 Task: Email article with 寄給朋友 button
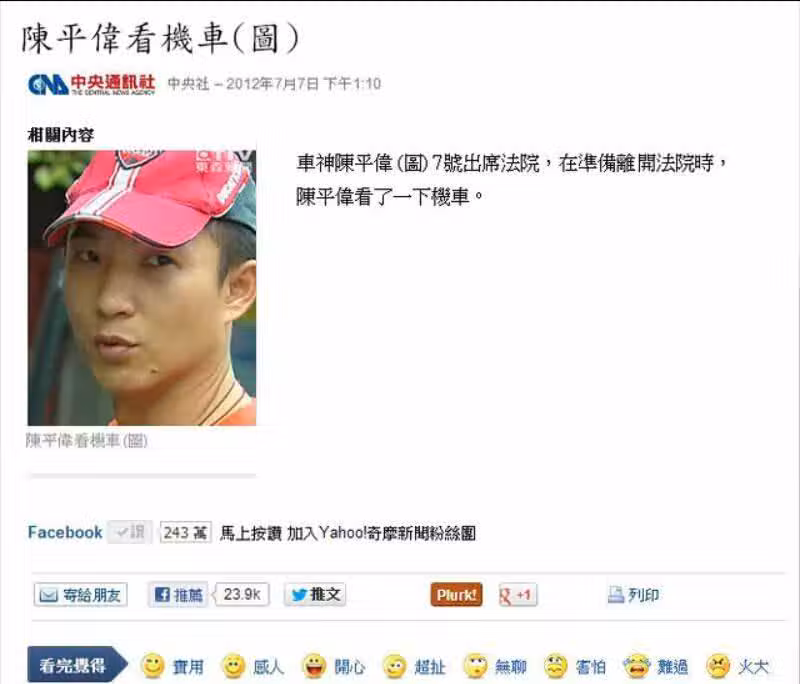(x=81, y=595)
